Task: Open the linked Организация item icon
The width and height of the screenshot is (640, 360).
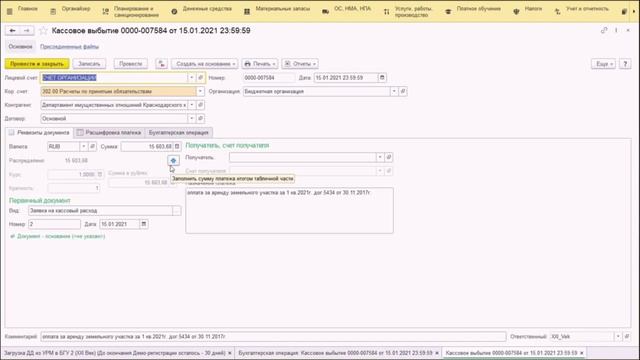Action: click(403, 91)
